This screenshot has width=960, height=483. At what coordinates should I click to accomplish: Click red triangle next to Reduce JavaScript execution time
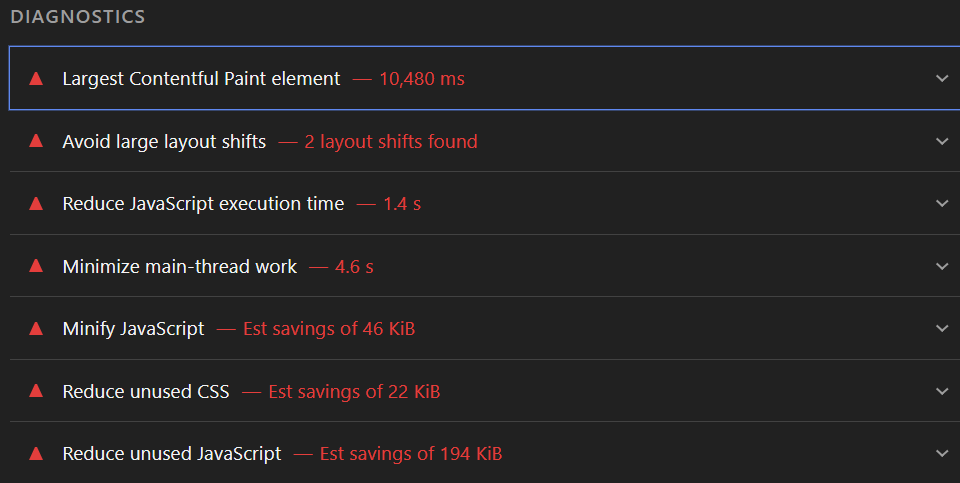(36, 203)
